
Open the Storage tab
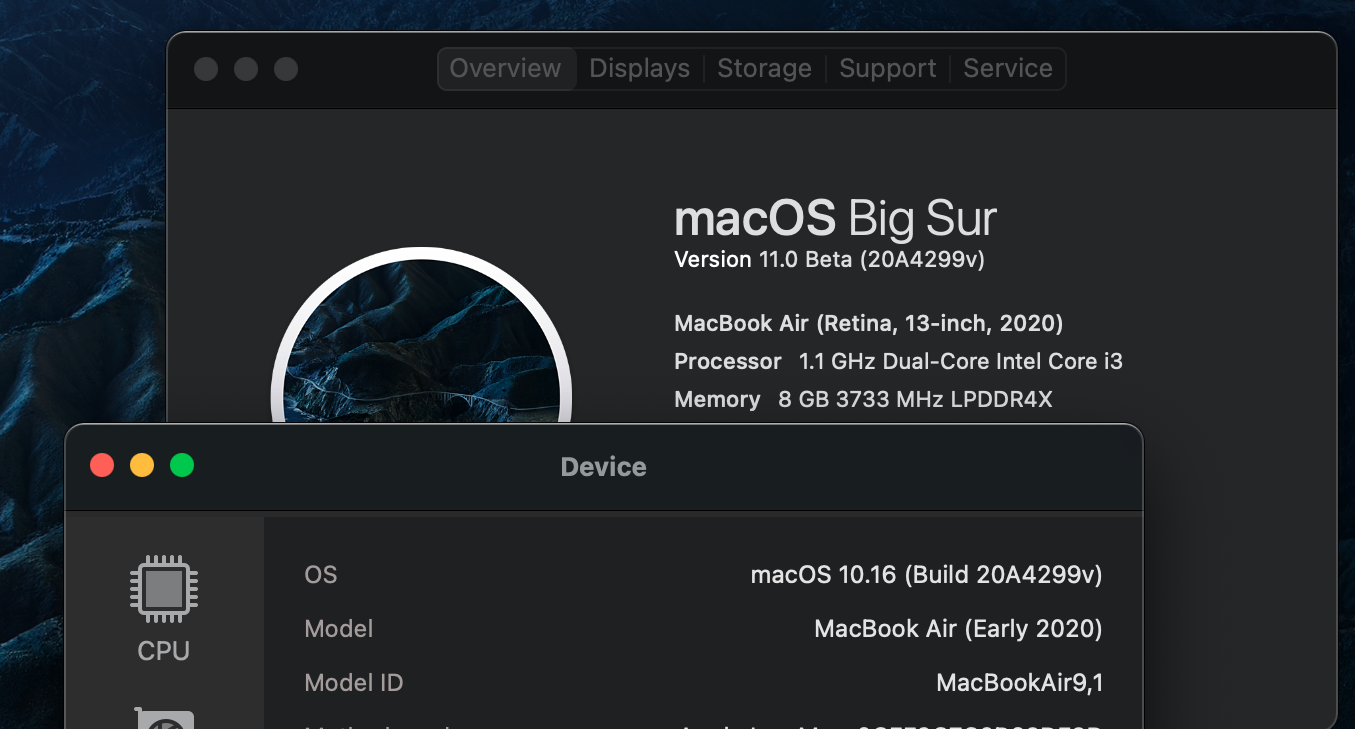[x=764, y=68]
